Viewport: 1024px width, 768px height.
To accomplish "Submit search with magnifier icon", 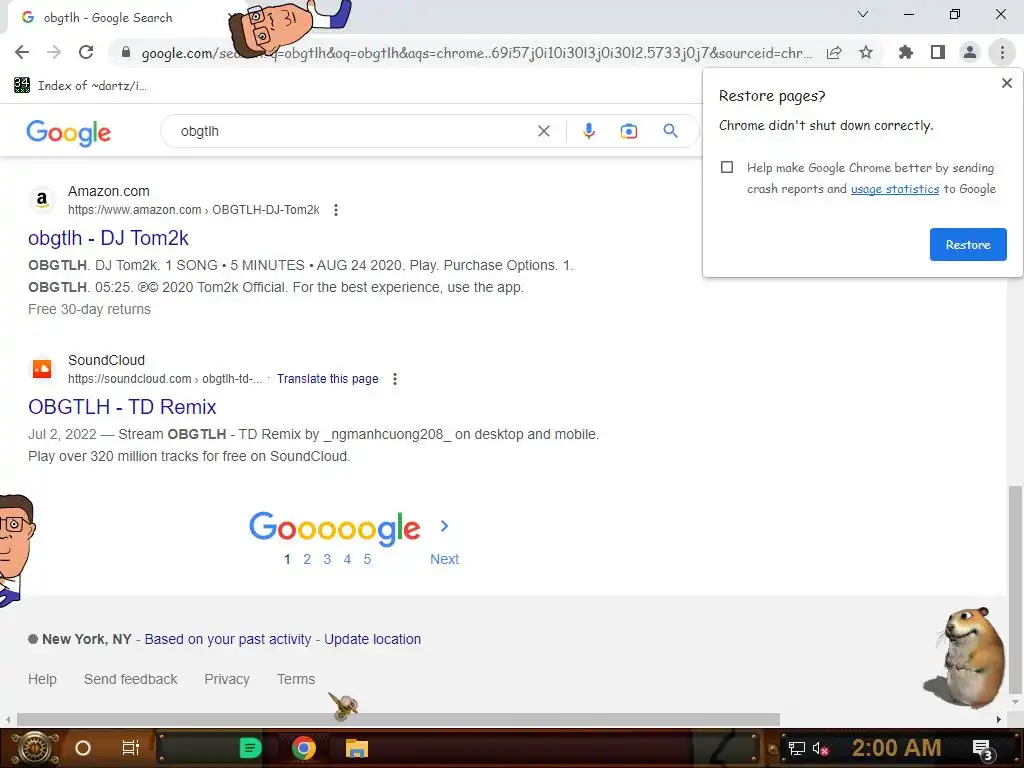I will [670, 131].
